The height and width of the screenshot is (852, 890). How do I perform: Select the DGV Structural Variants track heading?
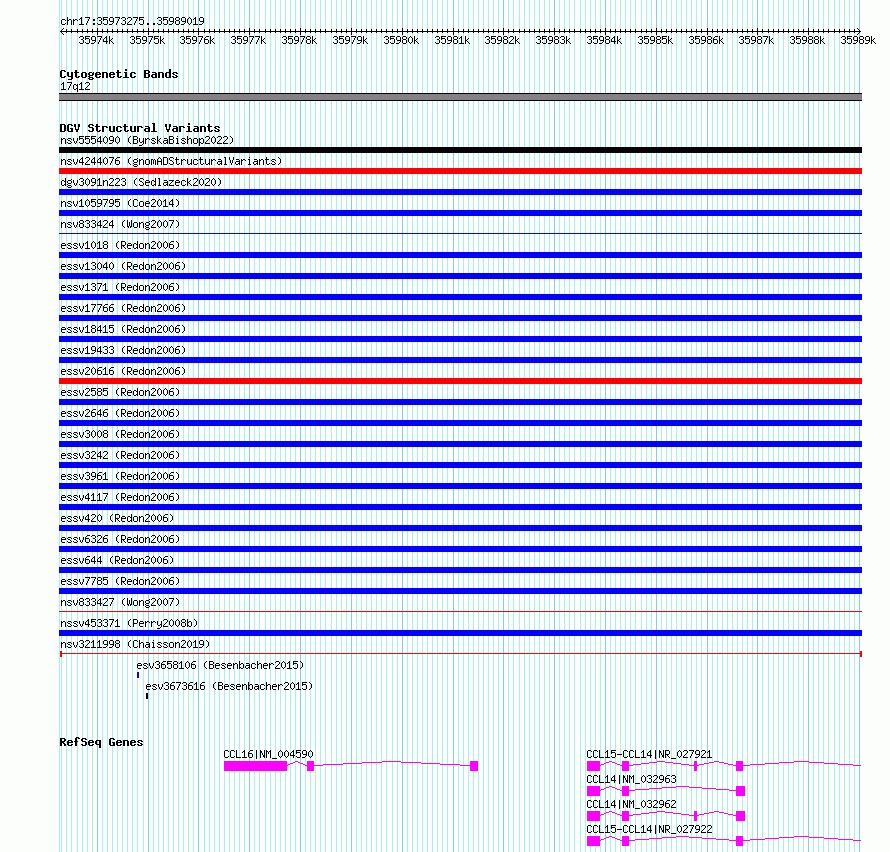click(x=140, y=128)
